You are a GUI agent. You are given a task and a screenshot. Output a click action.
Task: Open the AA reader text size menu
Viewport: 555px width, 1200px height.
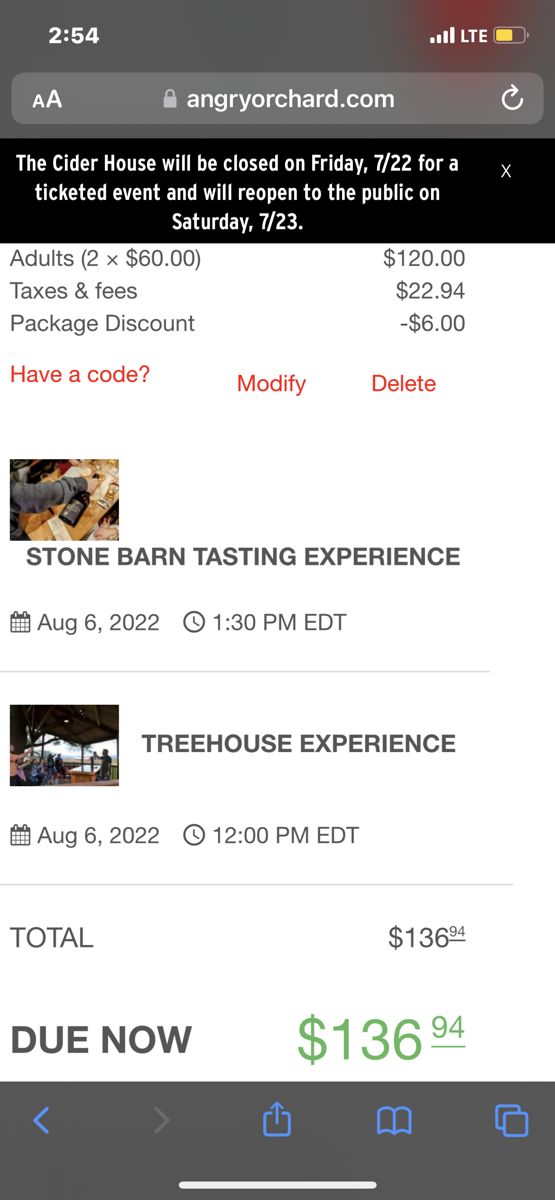47,99
